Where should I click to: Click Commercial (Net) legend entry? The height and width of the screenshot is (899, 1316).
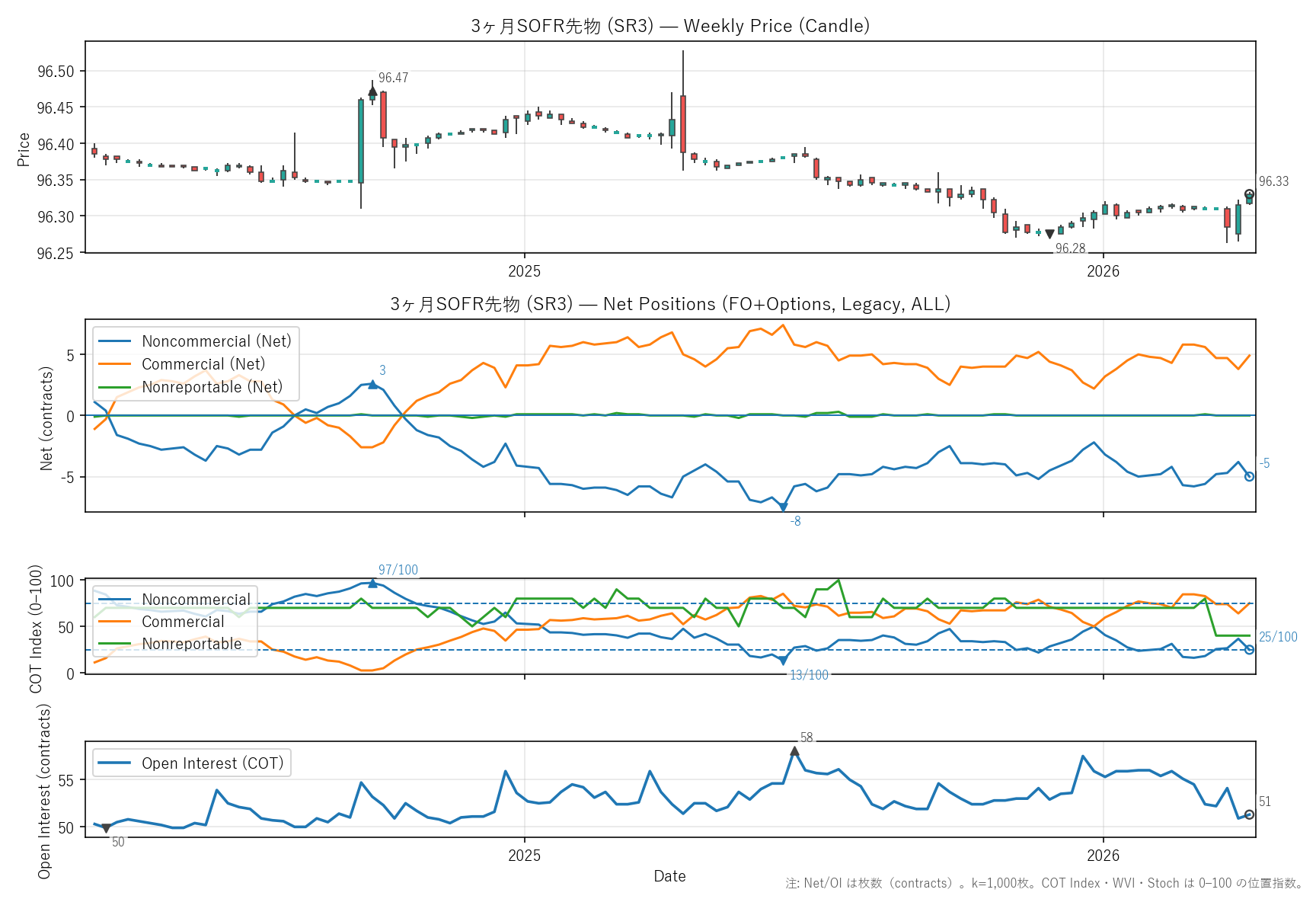[x=203, y=364]
